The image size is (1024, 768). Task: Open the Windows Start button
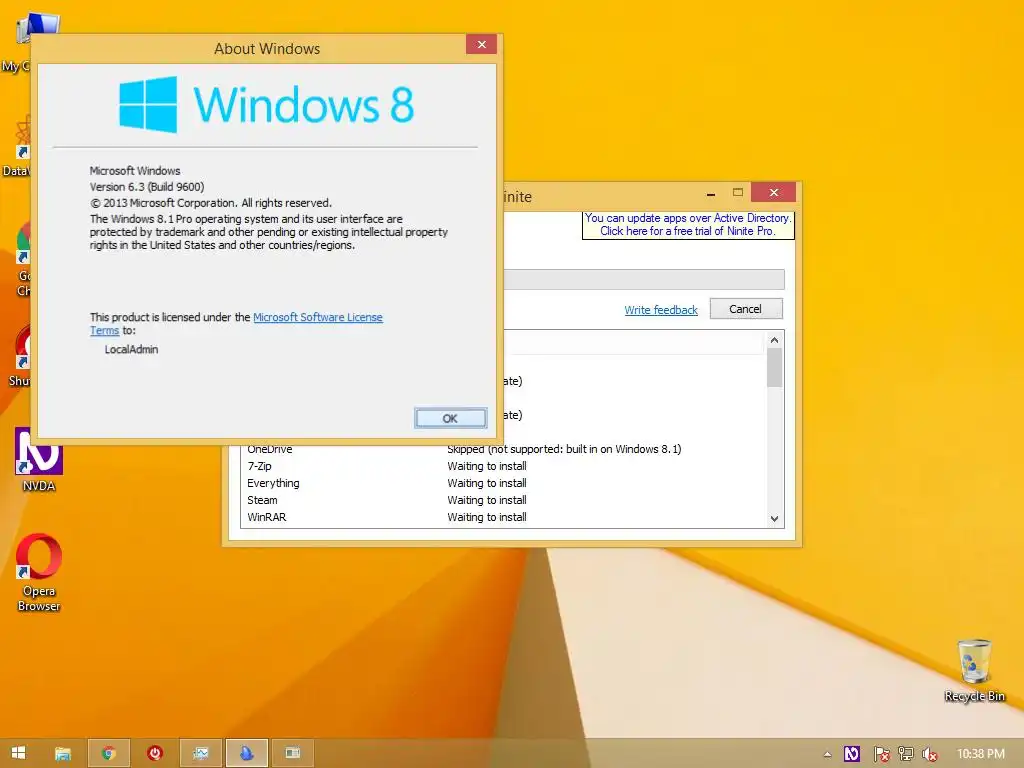18,753
